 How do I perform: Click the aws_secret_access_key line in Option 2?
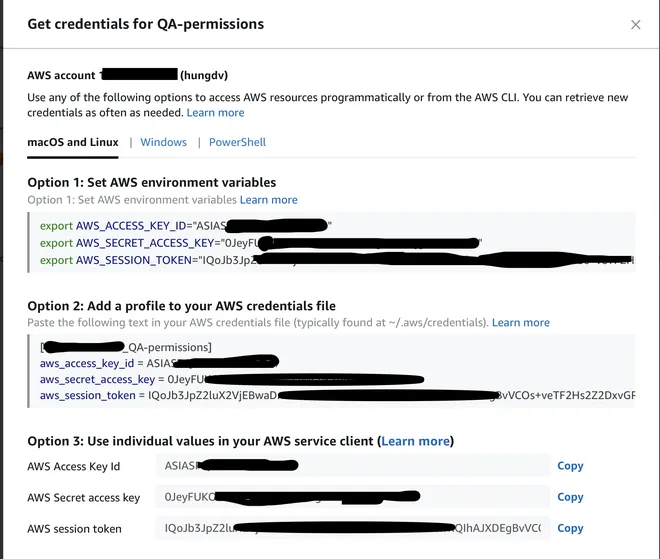pyautogui.click(x=232, y=379)
